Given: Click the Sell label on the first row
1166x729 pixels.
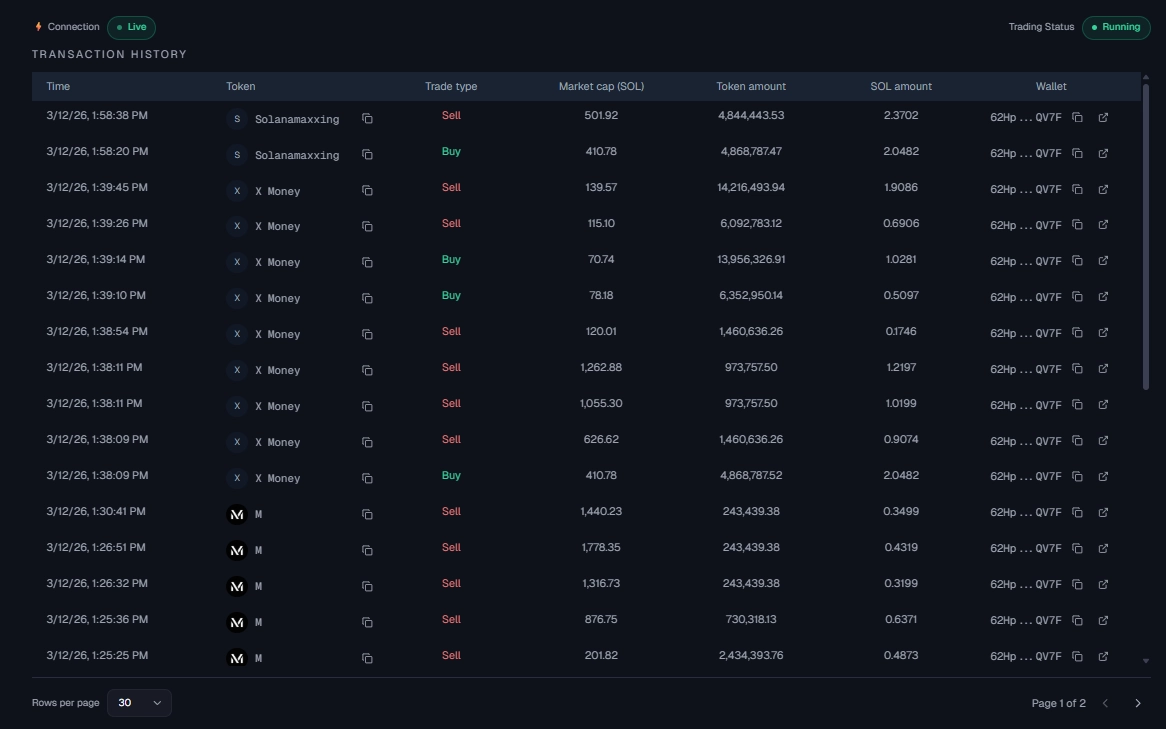Looking at the screenshot, I should point(452,115).
